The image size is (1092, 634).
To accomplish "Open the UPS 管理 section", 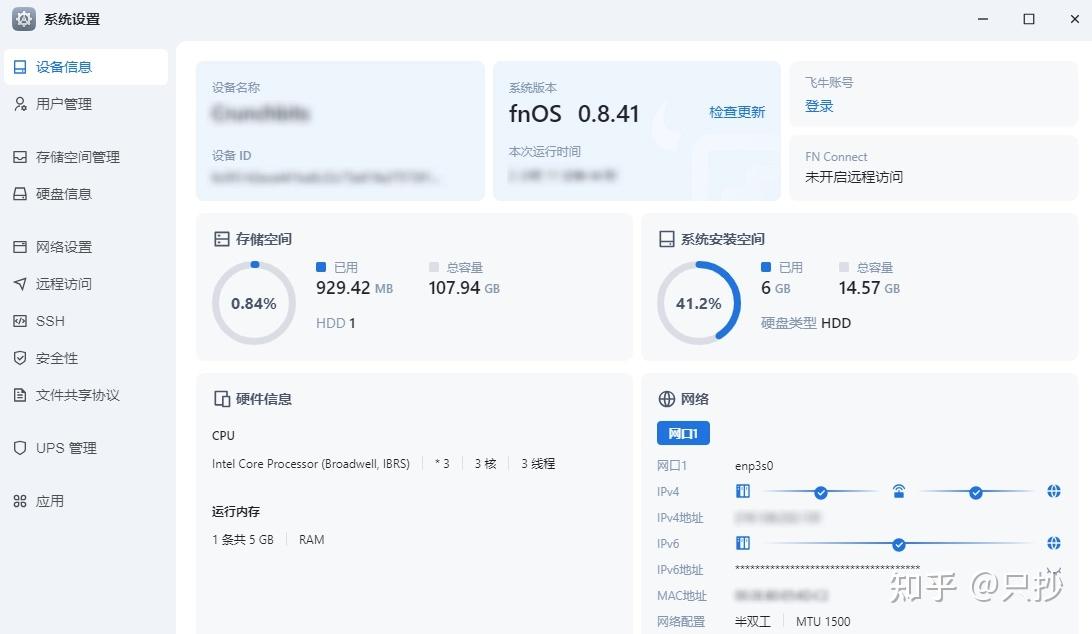I will click(x=66, y=448).
